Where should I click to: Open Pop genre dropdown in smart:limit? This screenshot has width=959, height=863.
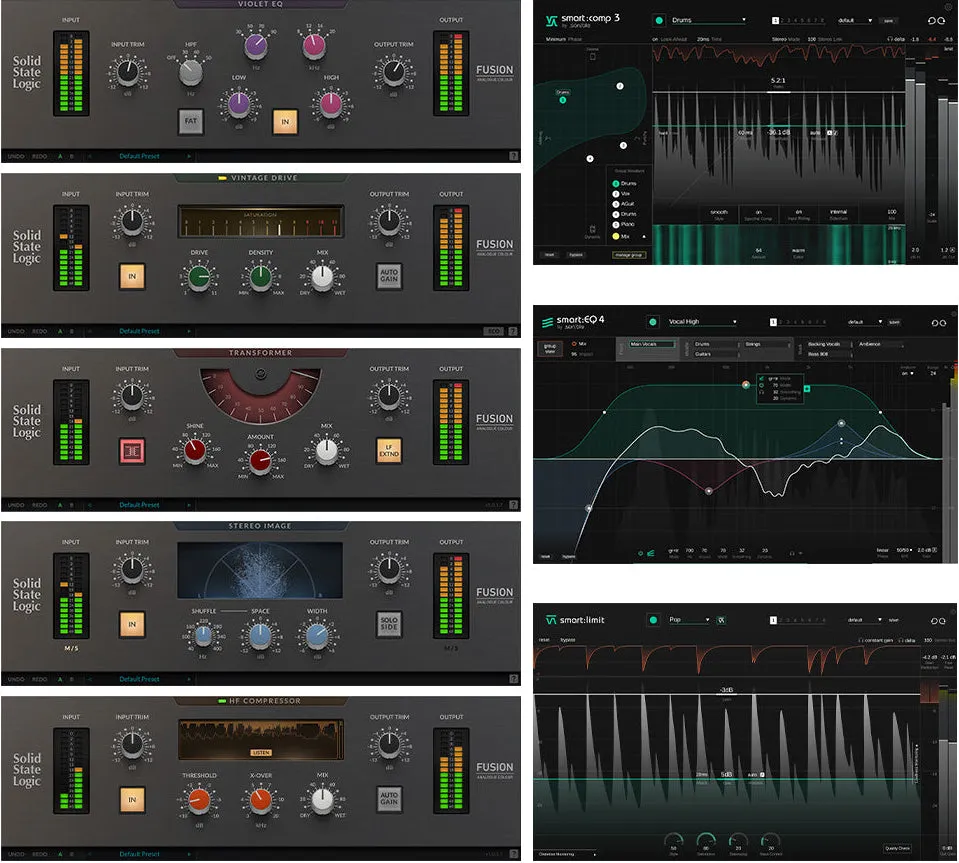click(689, 620)
